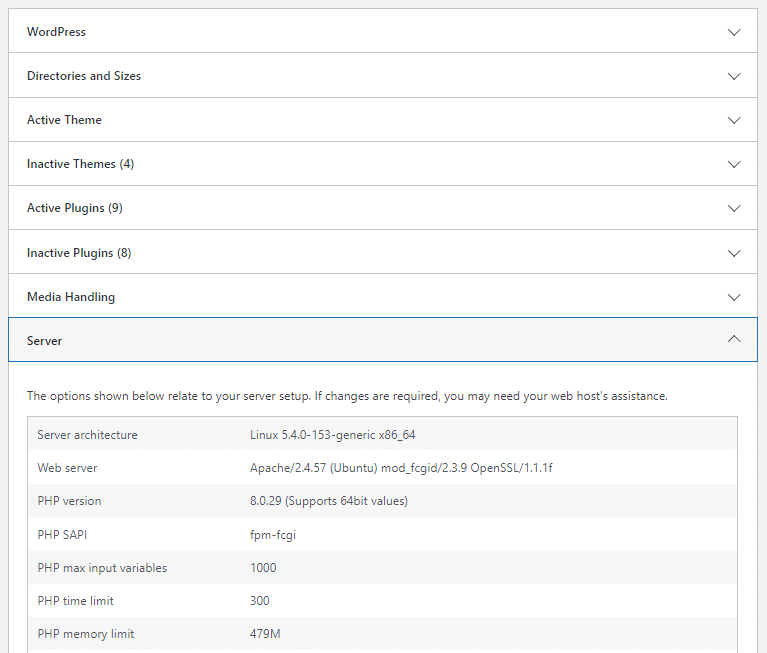Expand the Inactive Plugins (8) section
The image size is (767, 653).
click(x=79, y=253)
